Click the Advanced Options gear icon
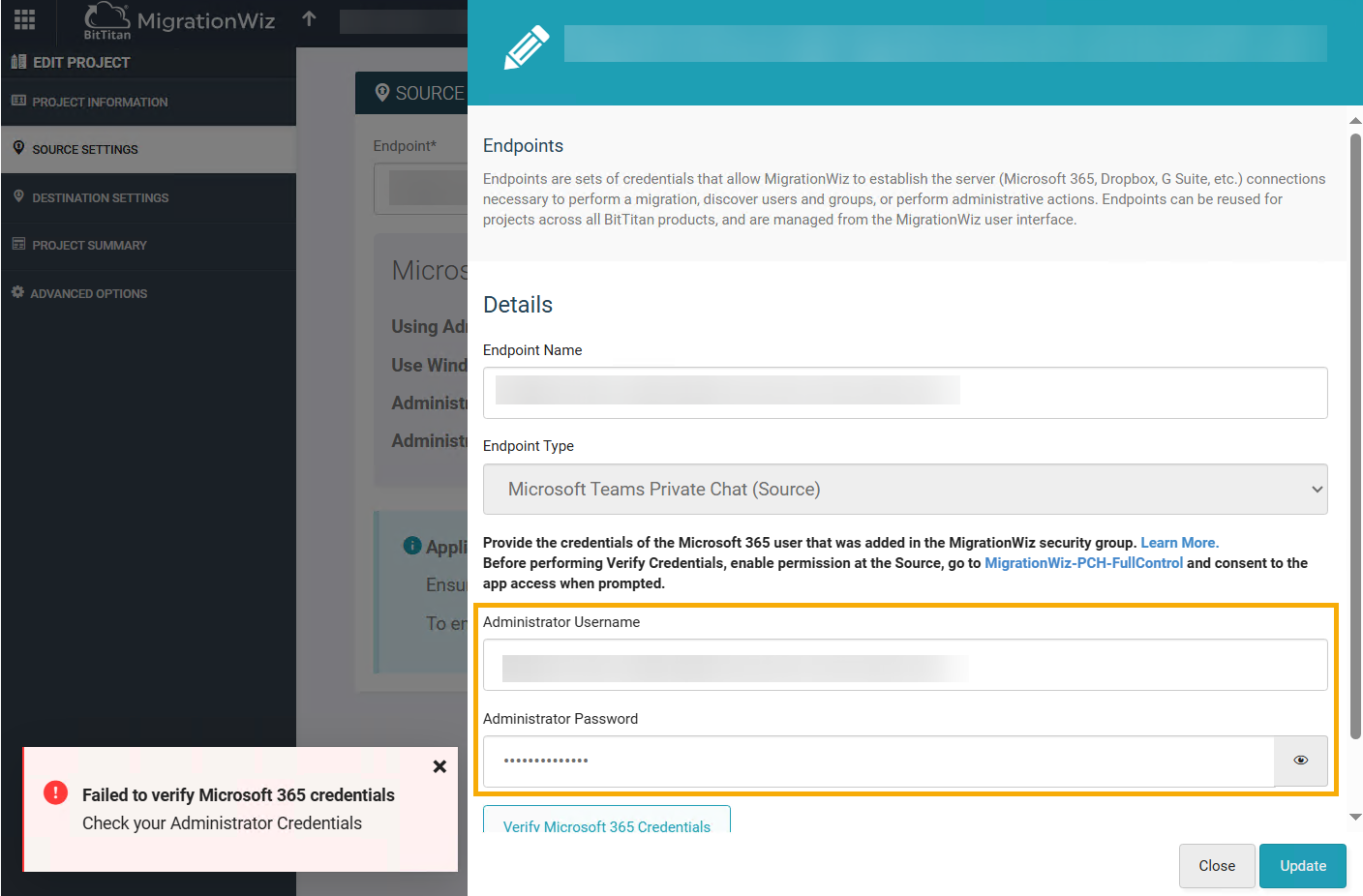The height and width of the screenshot is (896, 1363). pos(17,292)
